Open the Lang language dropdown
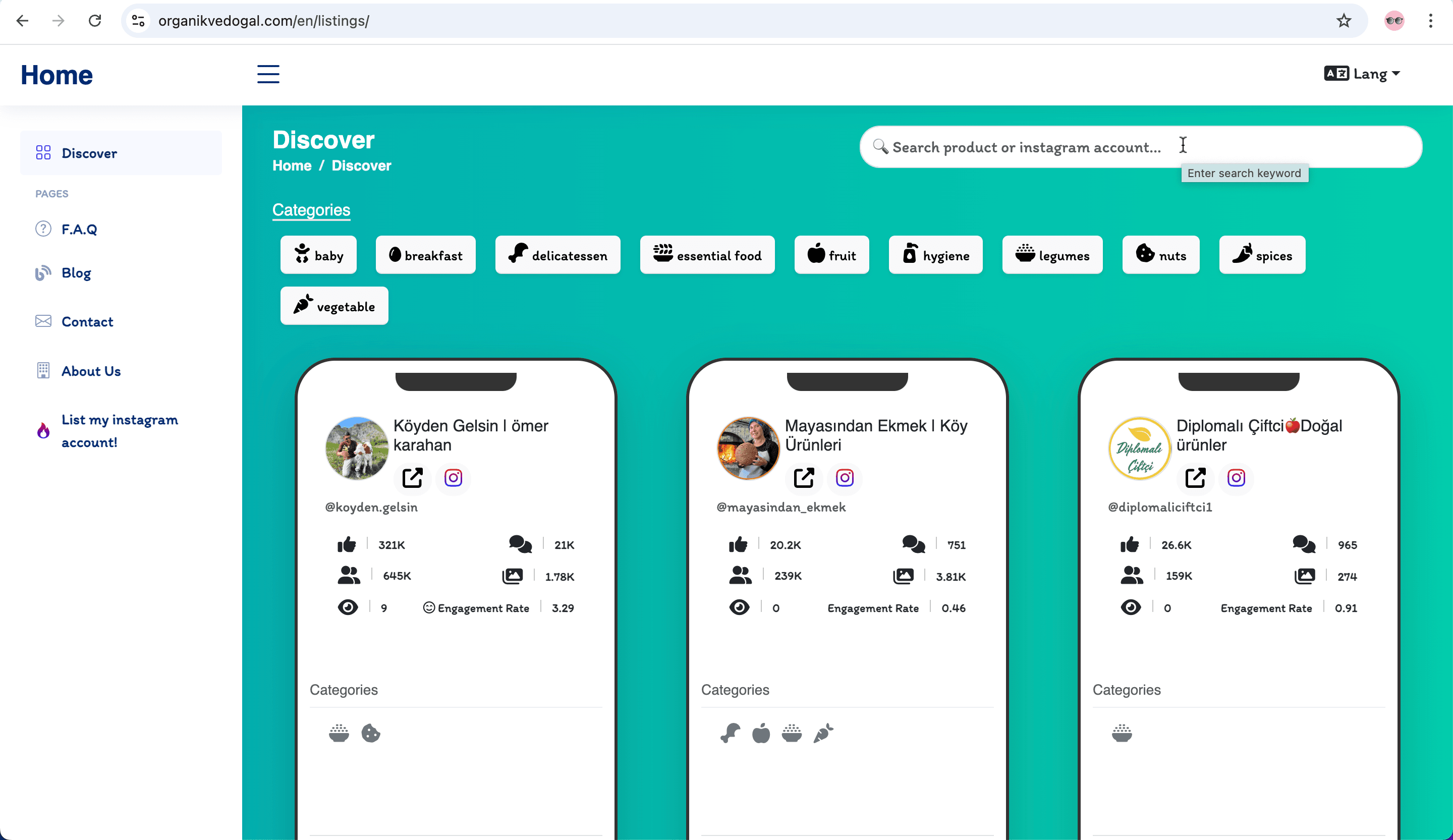This screenshot has width=1453, height=840. click(1362, 74)
